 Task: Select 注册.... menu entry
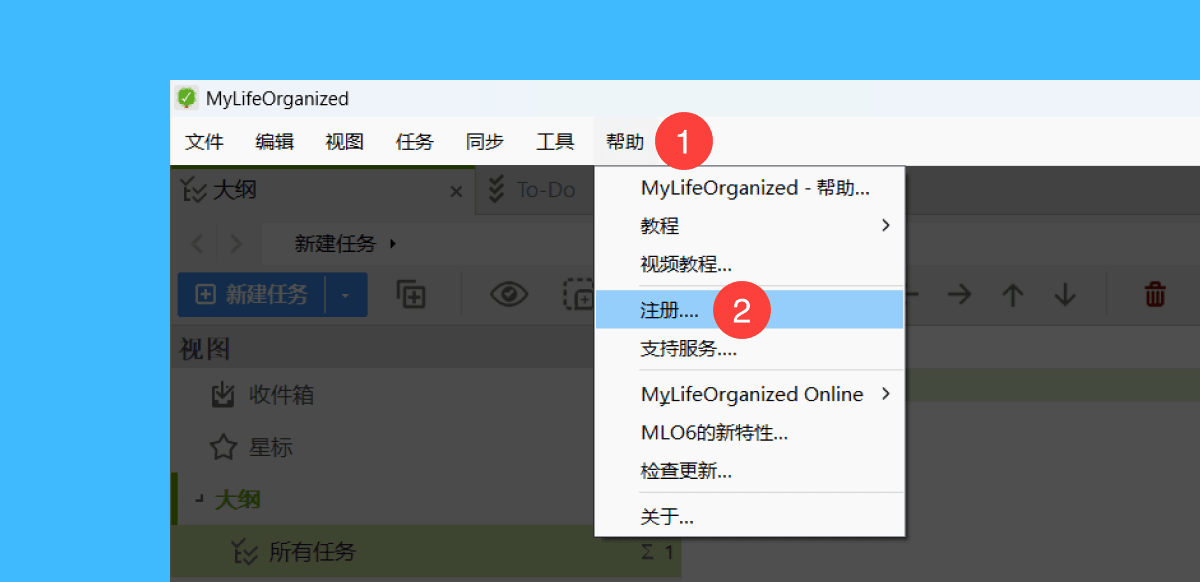pyautogui.click(x=750, y=310)
